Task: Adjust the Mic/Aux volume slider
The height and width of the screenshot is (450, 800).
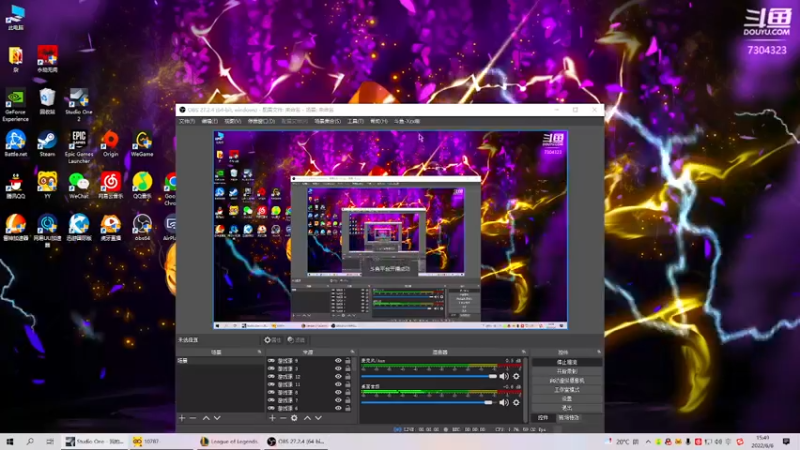Action: [x=429, y=377]
